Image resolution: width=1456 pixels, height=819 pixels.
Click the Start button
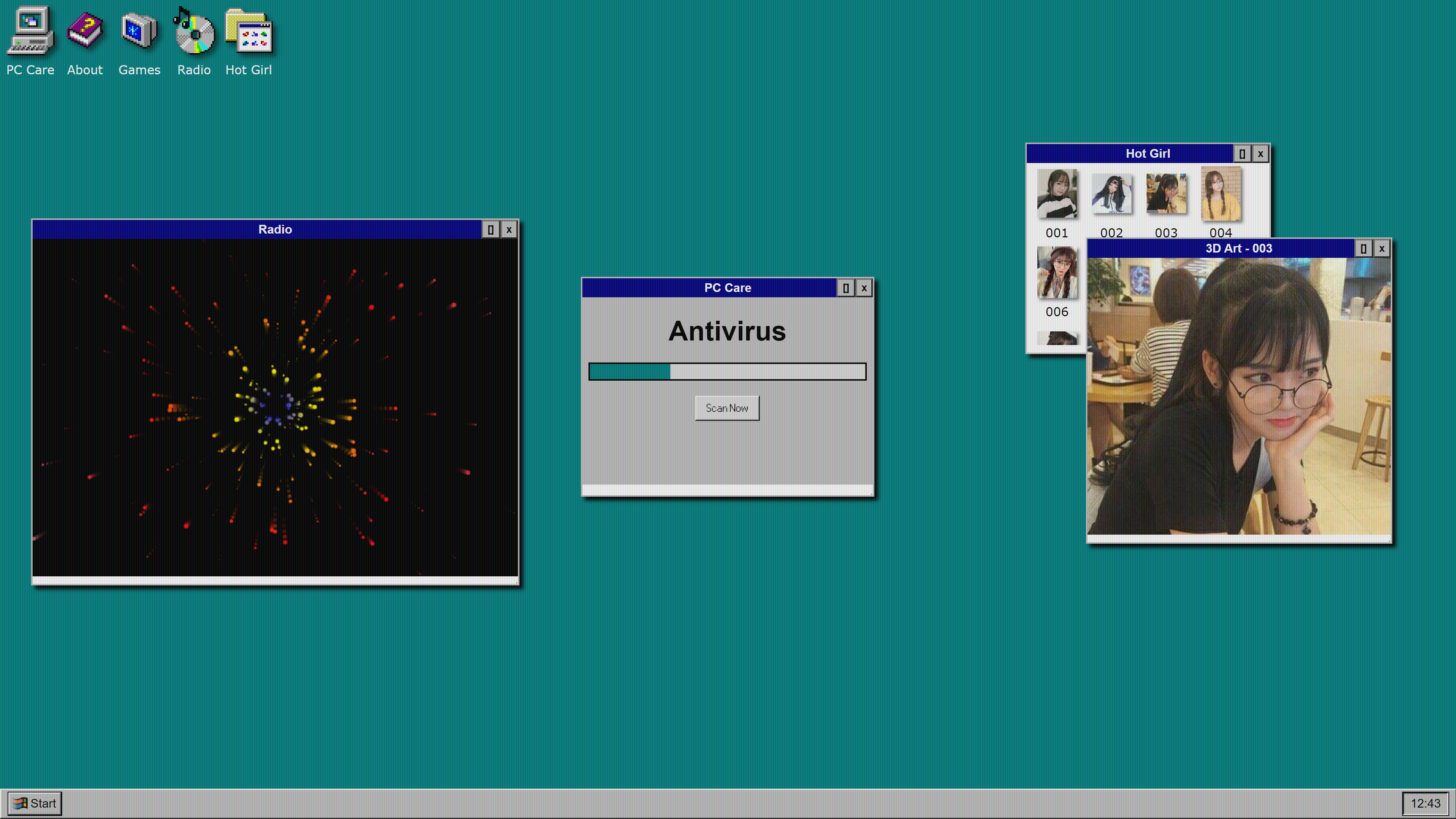[x=35, y=803]
